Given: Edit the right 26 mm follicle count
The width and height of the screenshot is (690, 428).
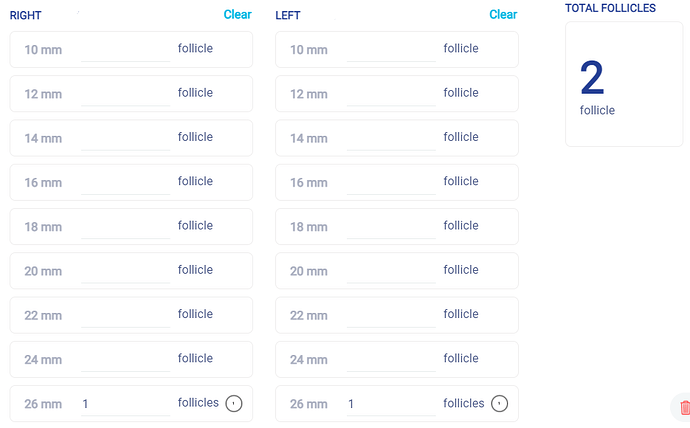Looking at the screenshot, I should click(125, 404).
